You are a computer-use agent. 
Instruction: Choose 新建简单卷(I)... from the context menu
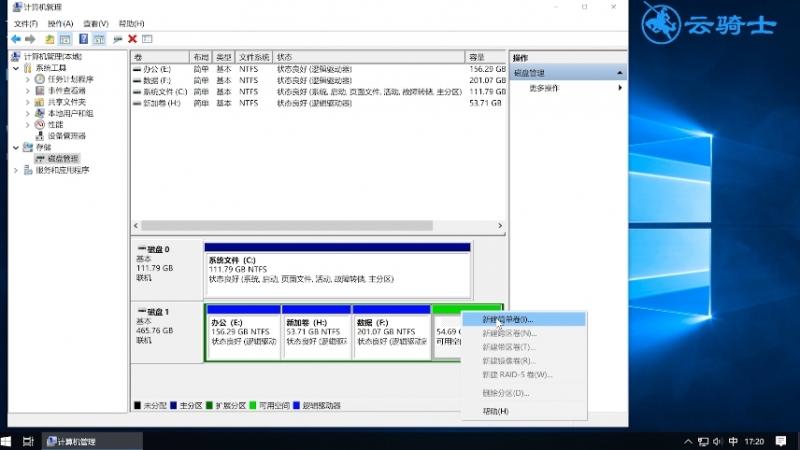[524, 319]
